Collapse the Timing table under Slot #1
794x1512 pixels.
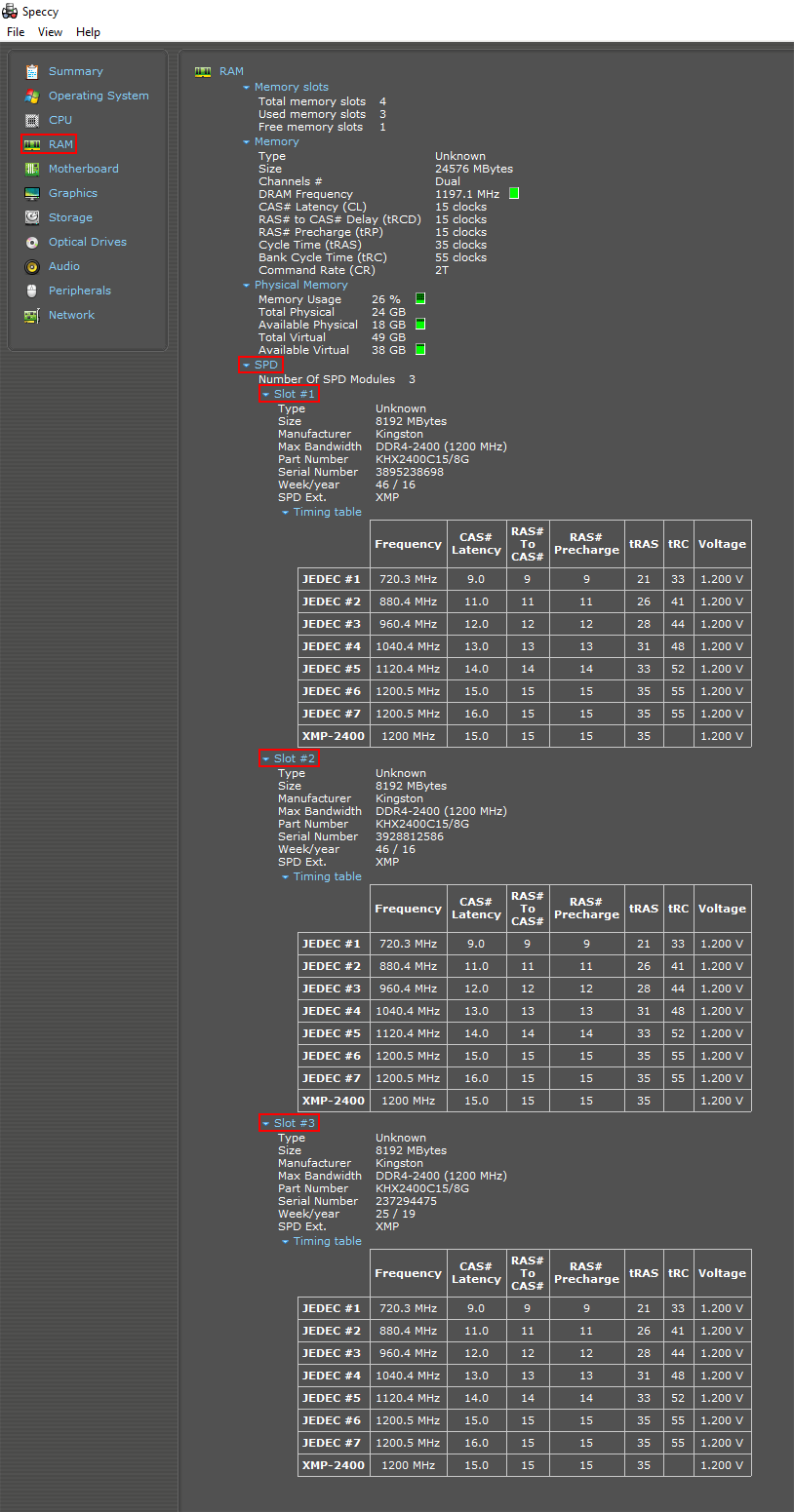coord(286,513)
